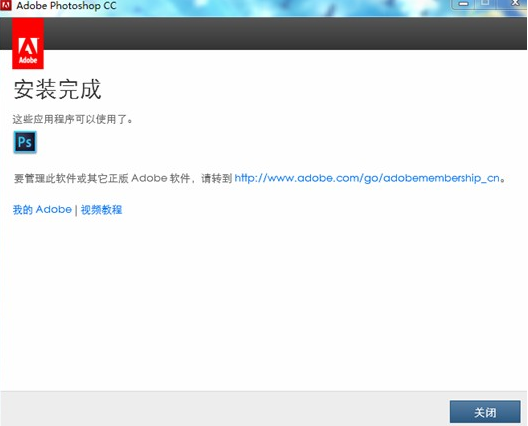Click the Adobe Photoshop CC window title
Screen dimensions: 528x426
pos(66,6)
